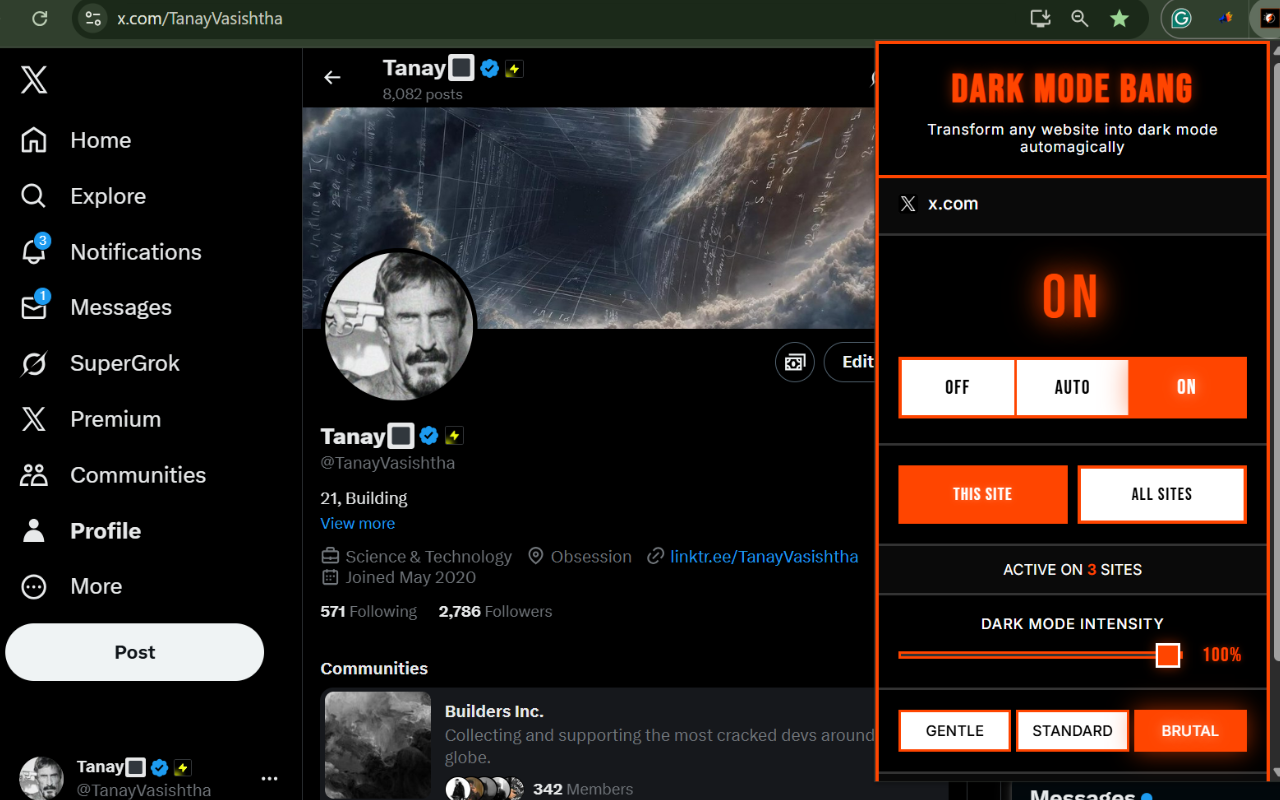
Task: Click the back arrow on profile header
Action: (333, 77)
